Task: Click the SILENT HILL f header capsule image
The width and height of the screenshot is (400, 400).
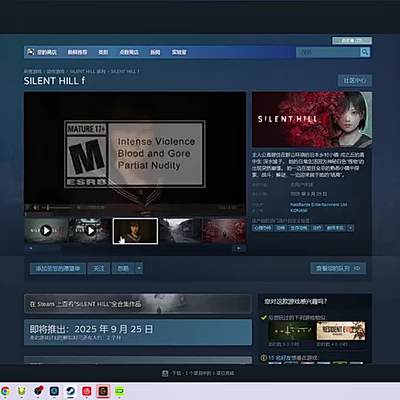Action: coord(312,120)
